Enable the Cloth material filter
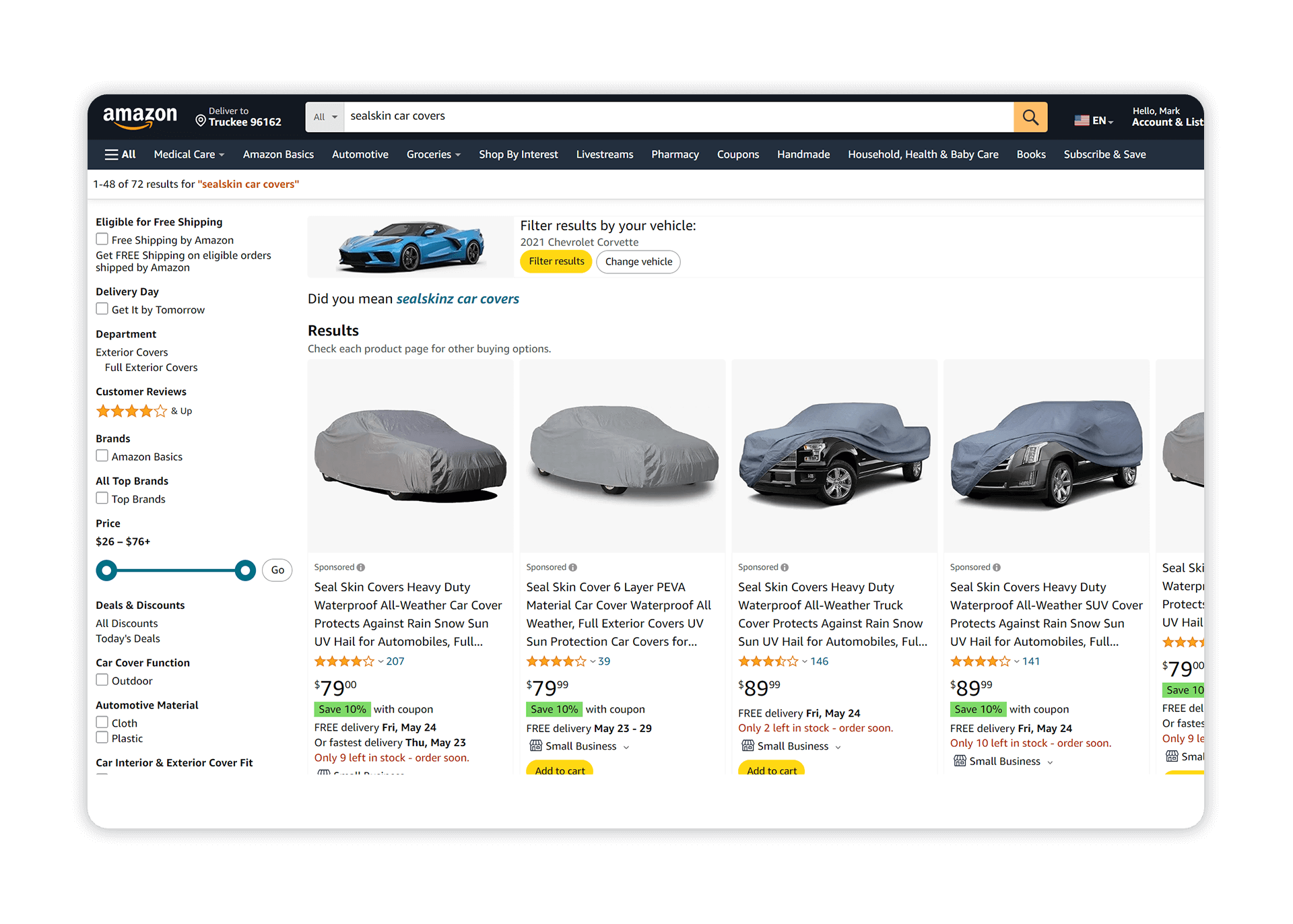 click(x=102, y=722)
